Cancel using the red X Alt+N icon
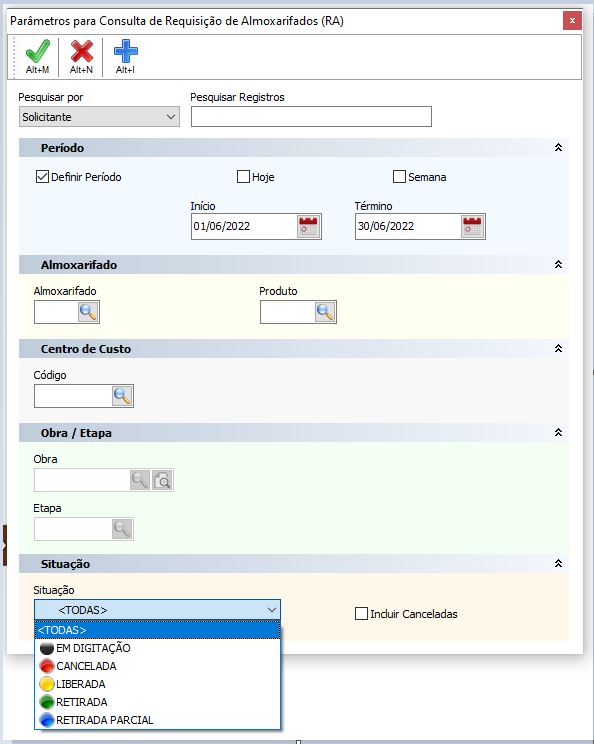The image size is (594, 744). click(81, 56)
